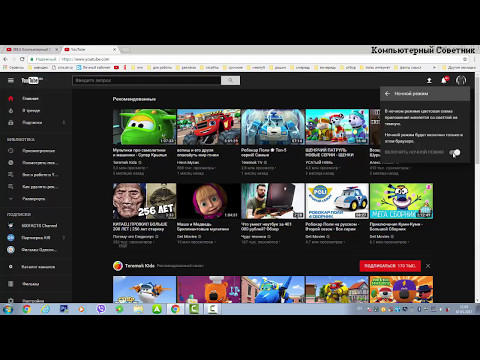Open the для работы bookmark folder
480x360 pixels.
[x=159, y=67]
